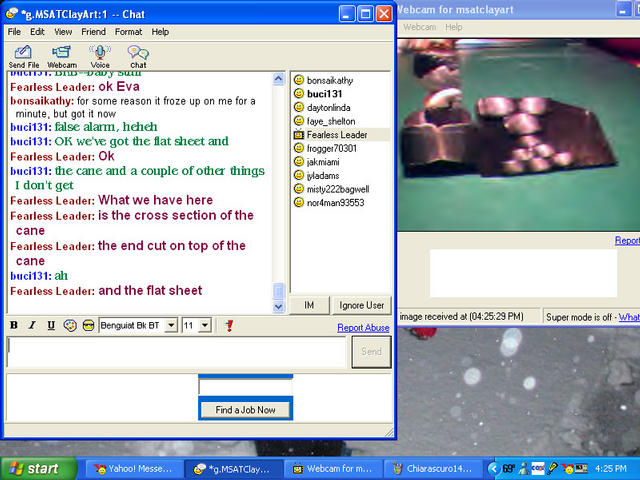
Task: Click the Send button
Action: (x=371, y=351)
